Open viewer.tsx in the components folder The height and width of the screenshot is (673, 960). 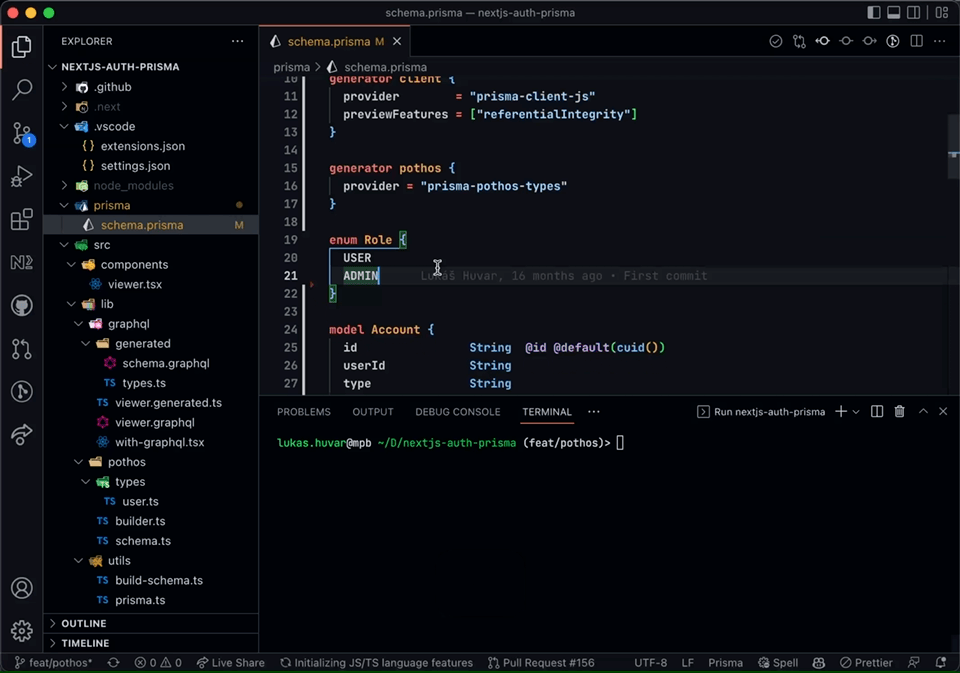coord(134,284)
